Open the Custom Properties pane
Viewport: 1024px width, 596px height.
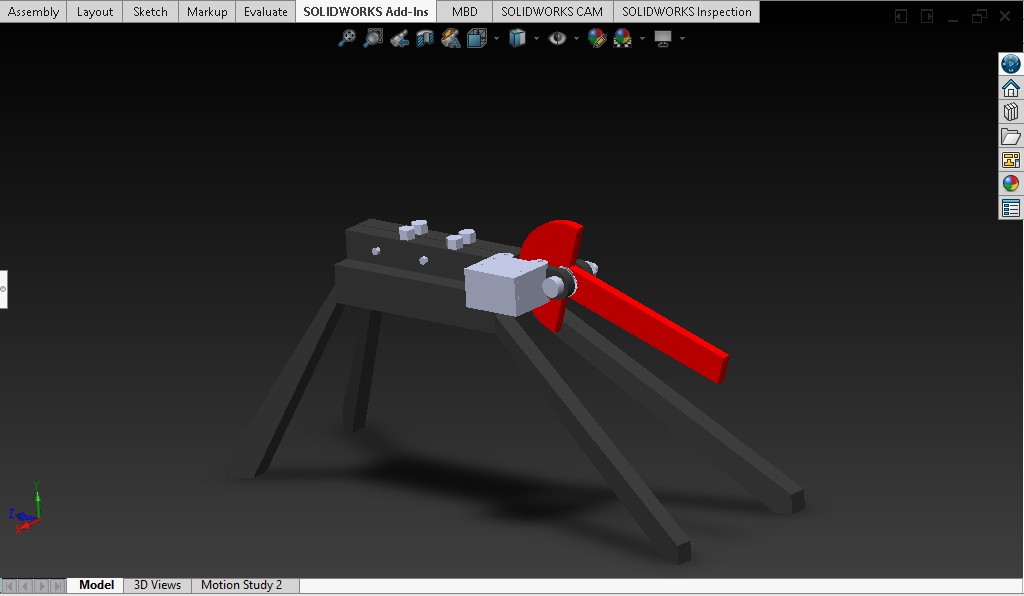click(1011, 208)
